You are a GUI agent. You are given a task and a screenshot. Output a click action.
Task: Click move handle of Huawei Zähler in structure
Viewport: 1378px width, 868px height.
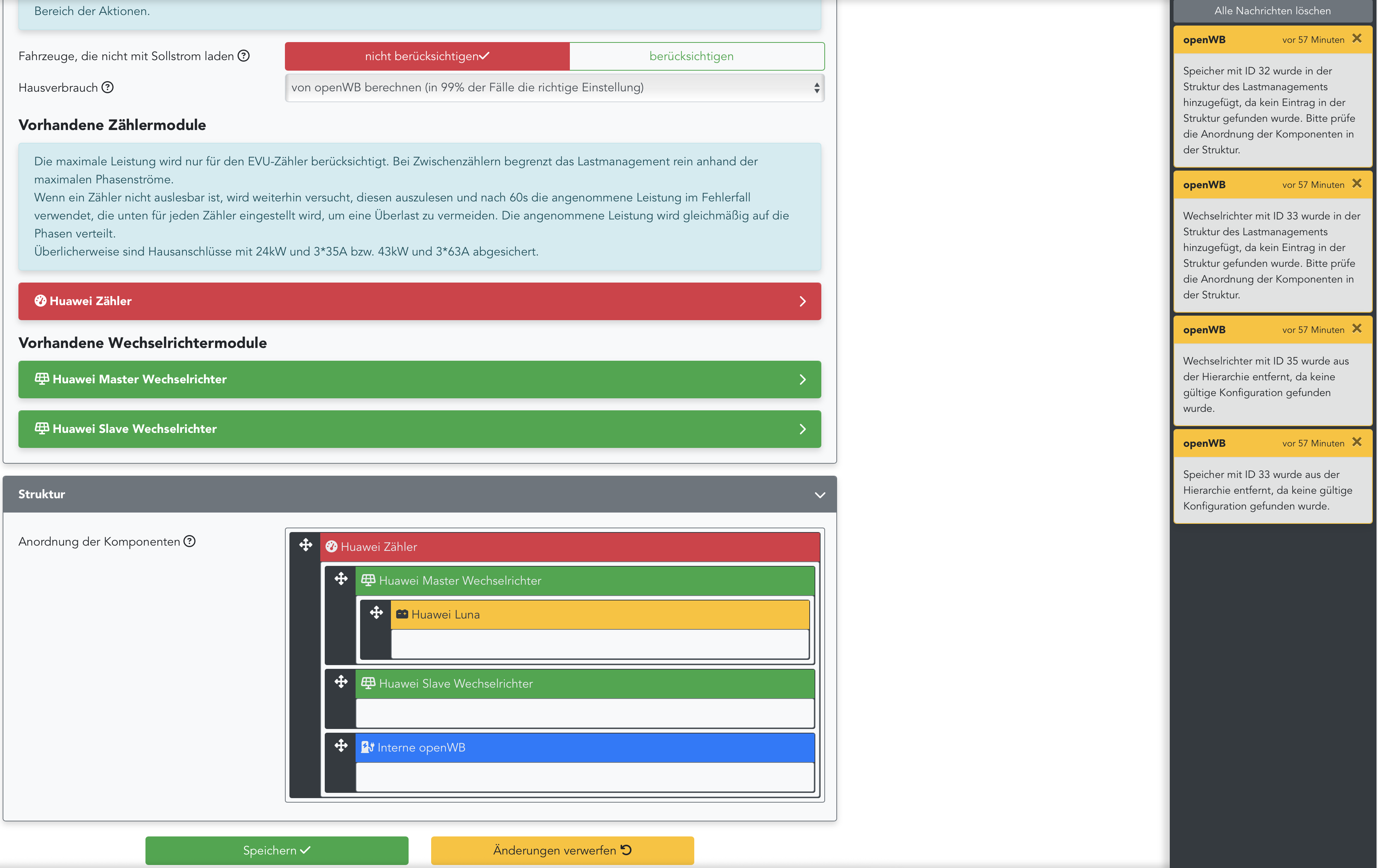tap(306, 545)
